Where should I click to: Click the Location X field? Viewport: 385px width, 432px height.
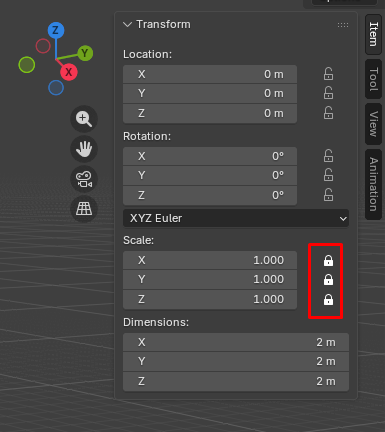point(210,74)
